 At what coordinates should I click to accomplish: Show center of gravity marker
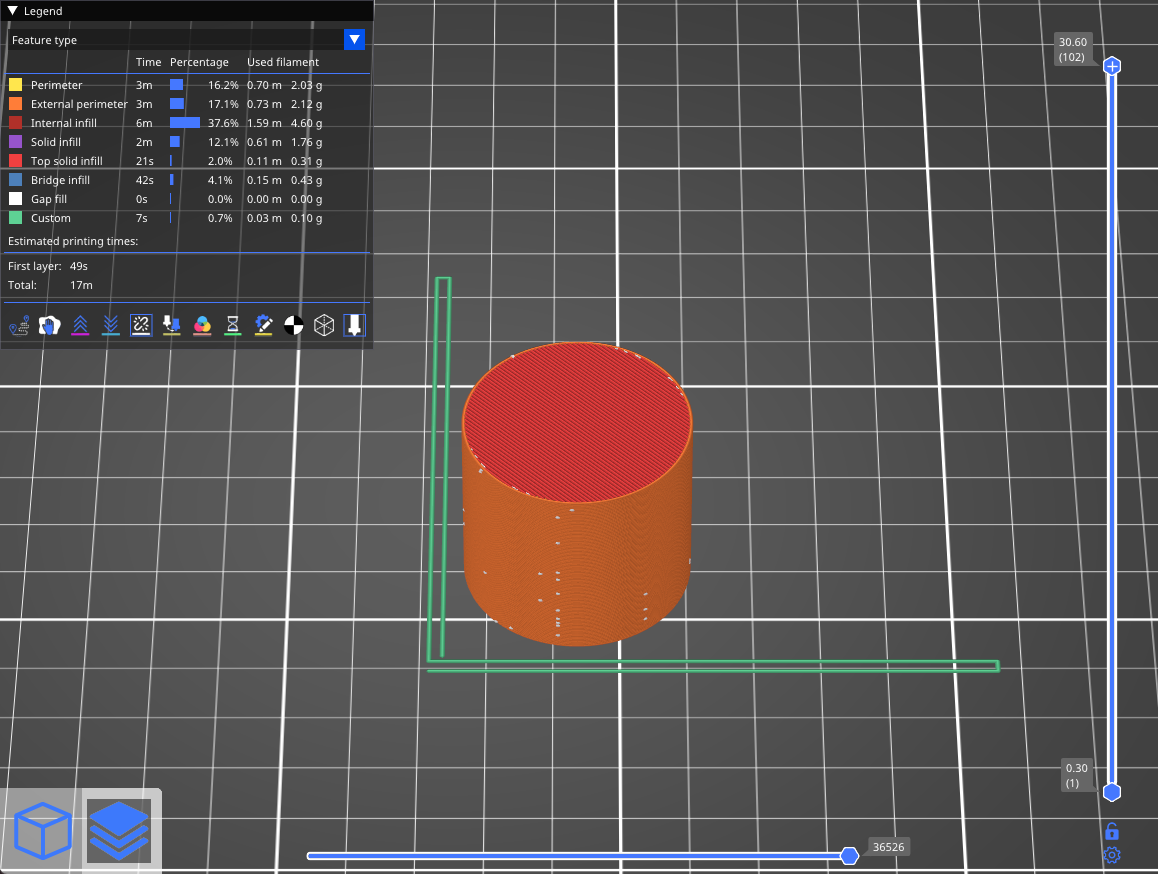click(x=293, y=325)
